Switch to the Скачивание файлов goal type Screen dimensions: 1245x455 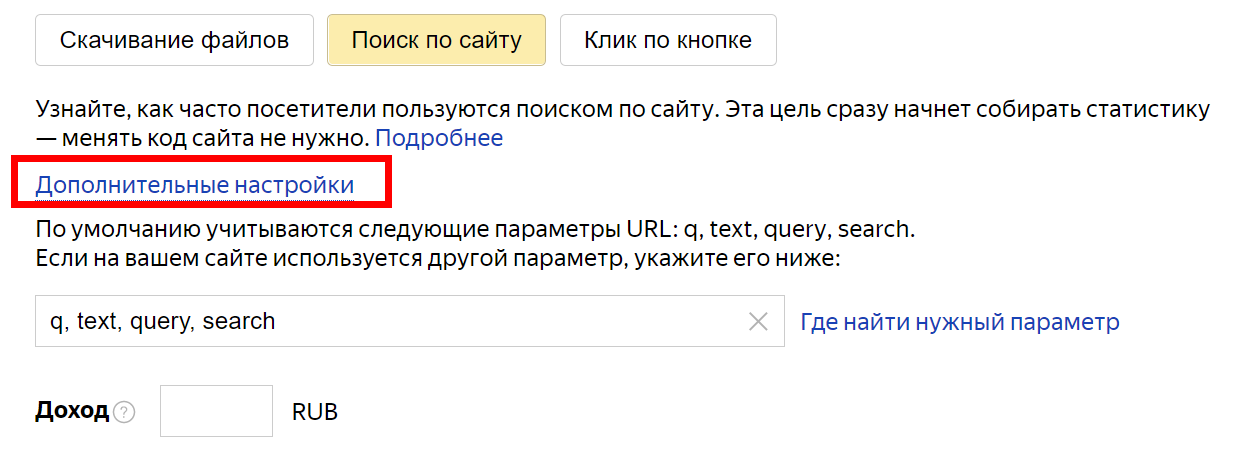(174, 41)
